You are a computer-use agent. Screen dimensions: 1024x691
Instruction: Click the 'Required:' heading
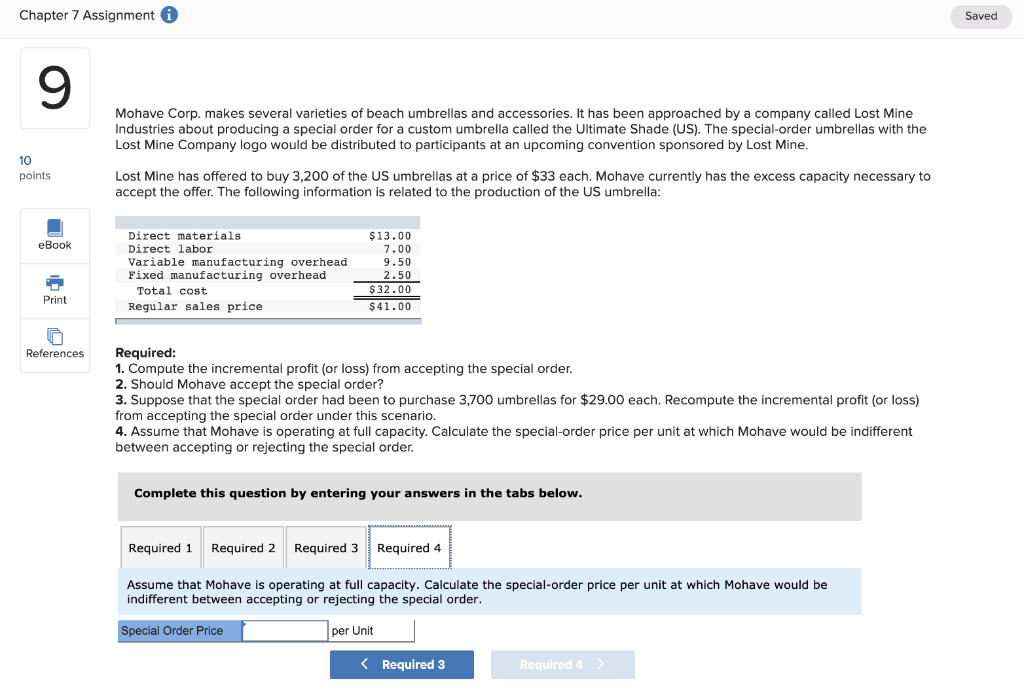pyautogui.click(x=146, y=353)
